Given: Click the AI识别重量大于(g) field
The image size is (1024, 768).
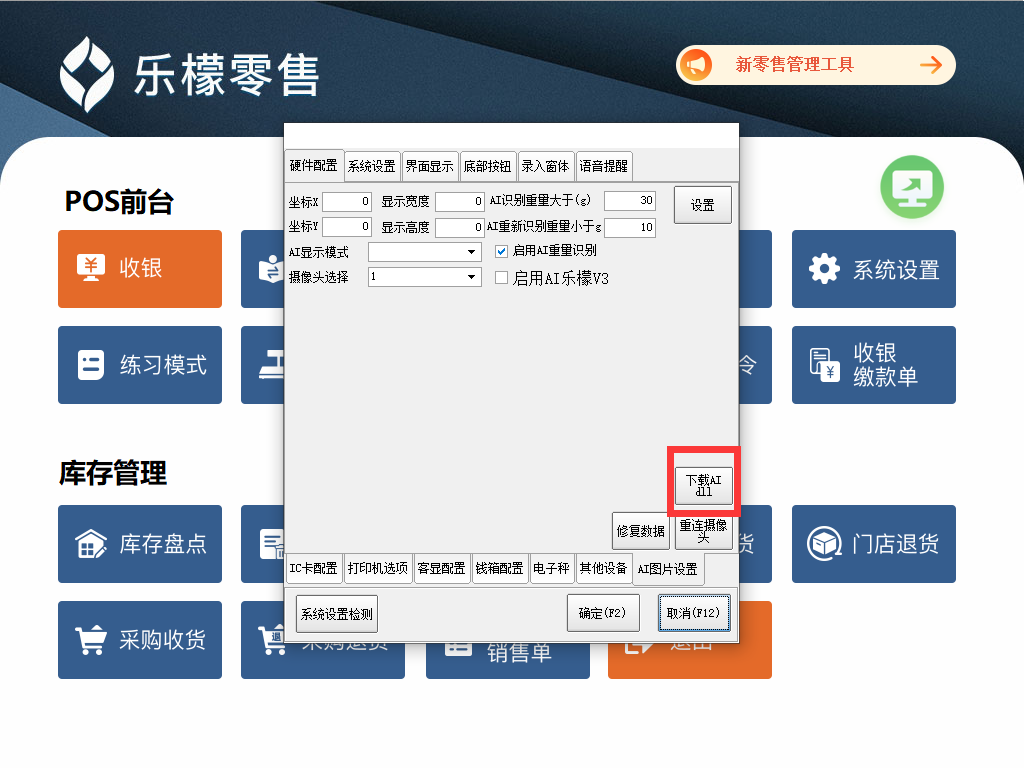Looking at the screenshot, I should pyautogui.click(x=630, y=200).
